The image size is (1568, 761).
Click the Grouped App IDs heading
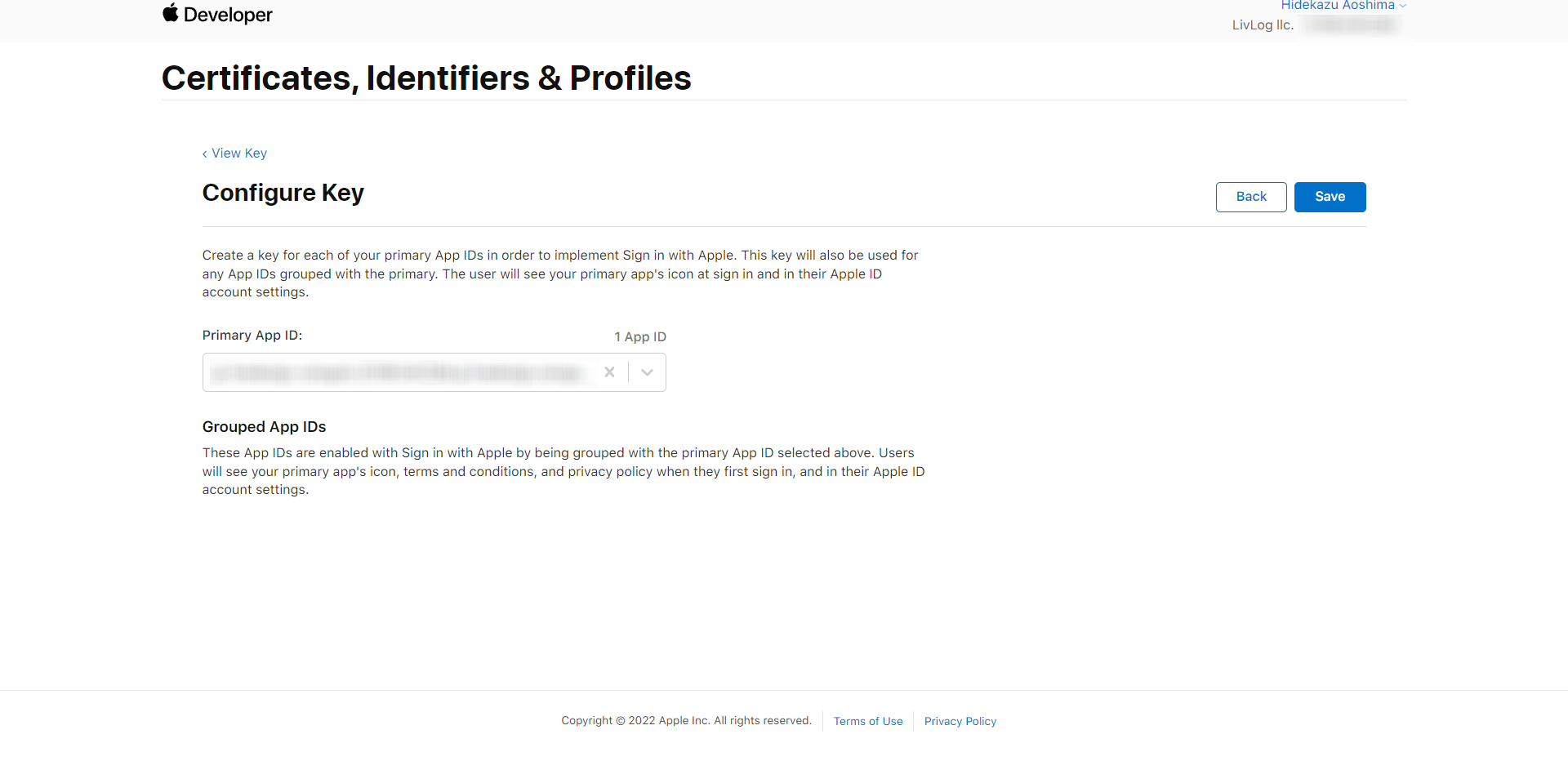pos(264,427)
